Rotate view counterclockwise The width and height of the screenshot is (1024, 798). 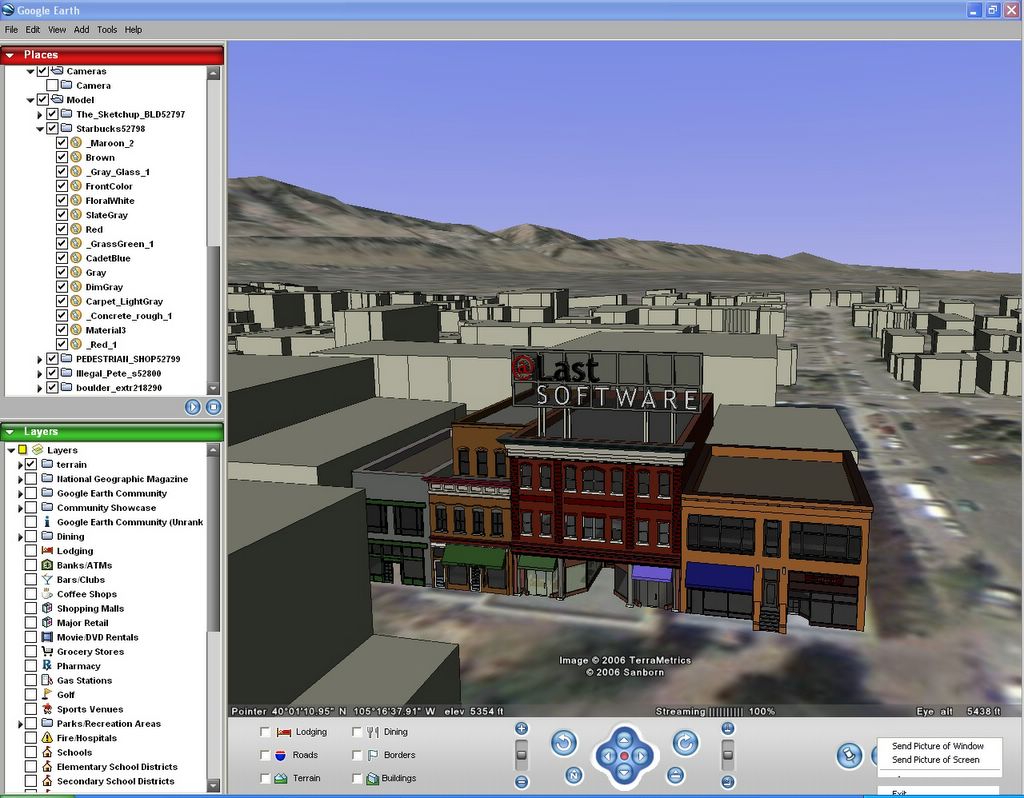[564, 742]
